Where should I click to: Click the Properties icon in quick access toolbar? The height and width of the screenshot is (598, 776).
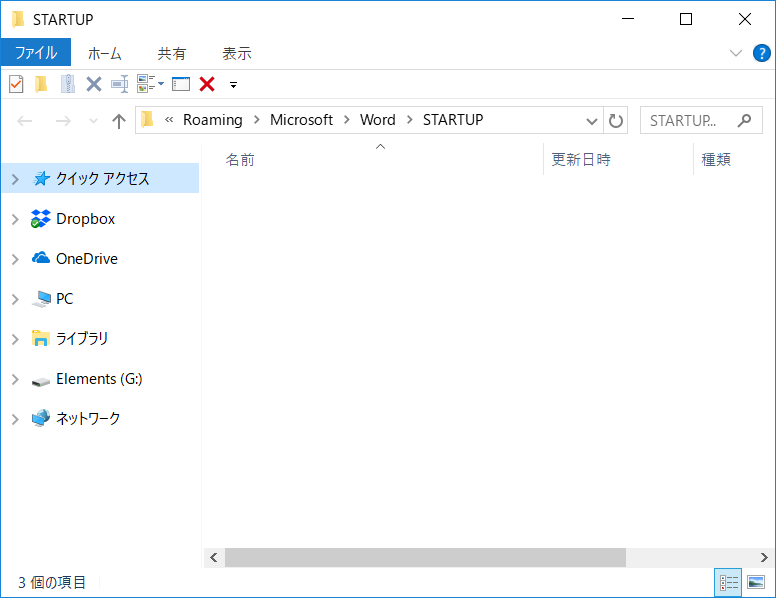coord(16,84)
